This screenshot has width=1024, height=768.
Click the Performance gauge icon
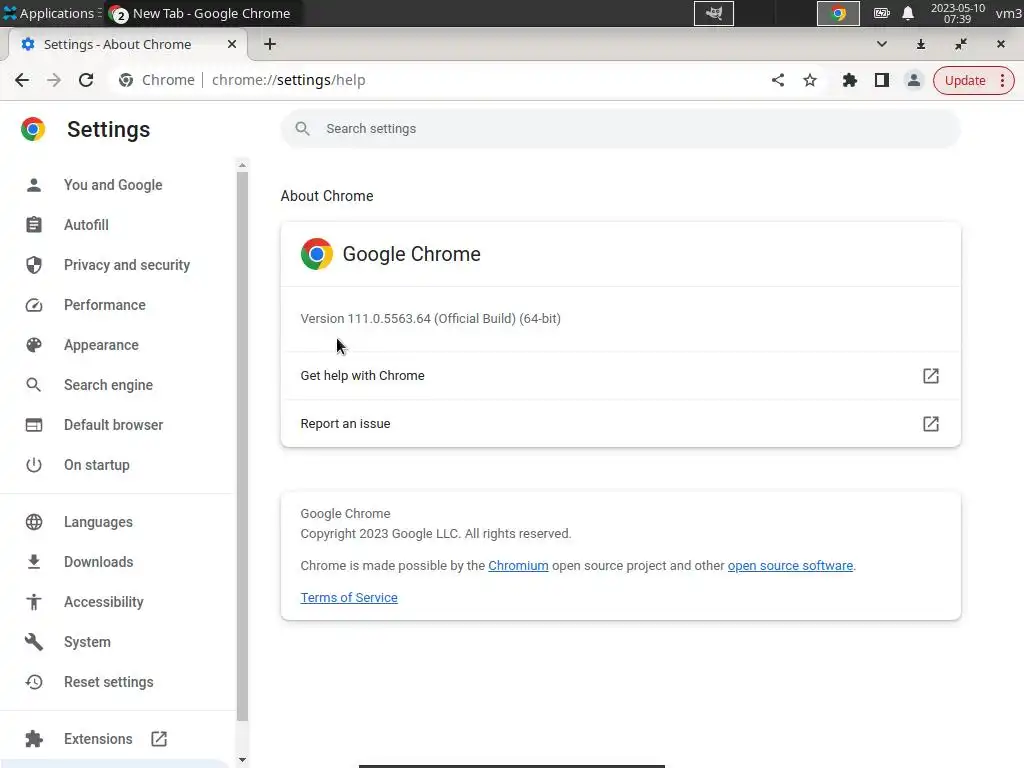34,305
